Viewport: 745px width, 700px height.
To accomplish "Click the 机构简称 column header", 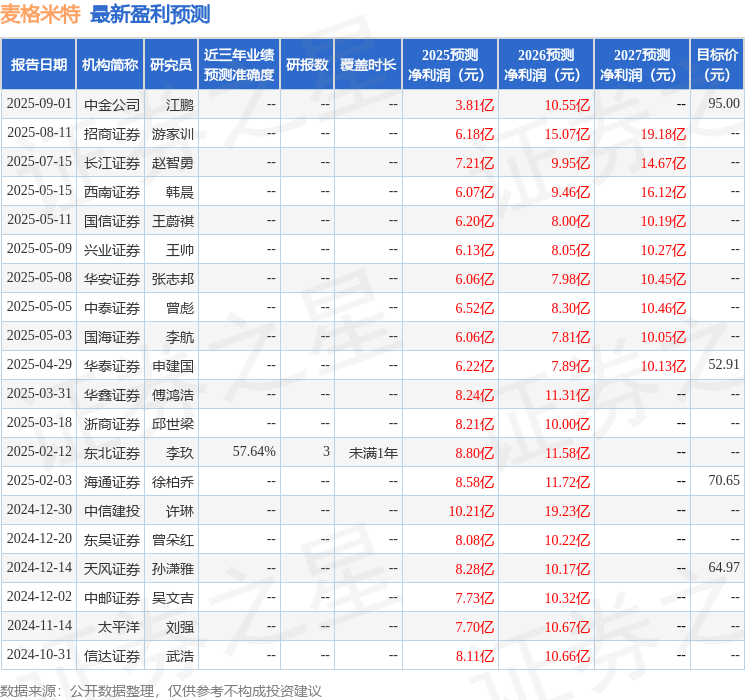I will tap(110, 65).
